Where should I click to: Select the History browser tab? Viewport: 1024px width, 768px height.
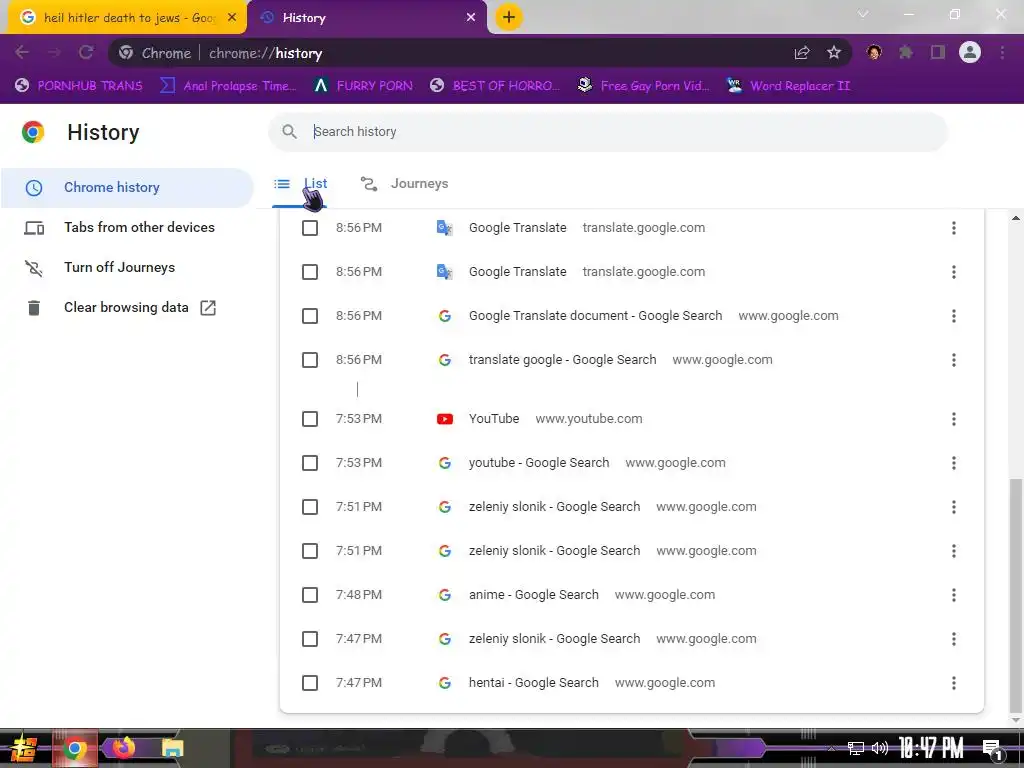click(x=368, y=18)
